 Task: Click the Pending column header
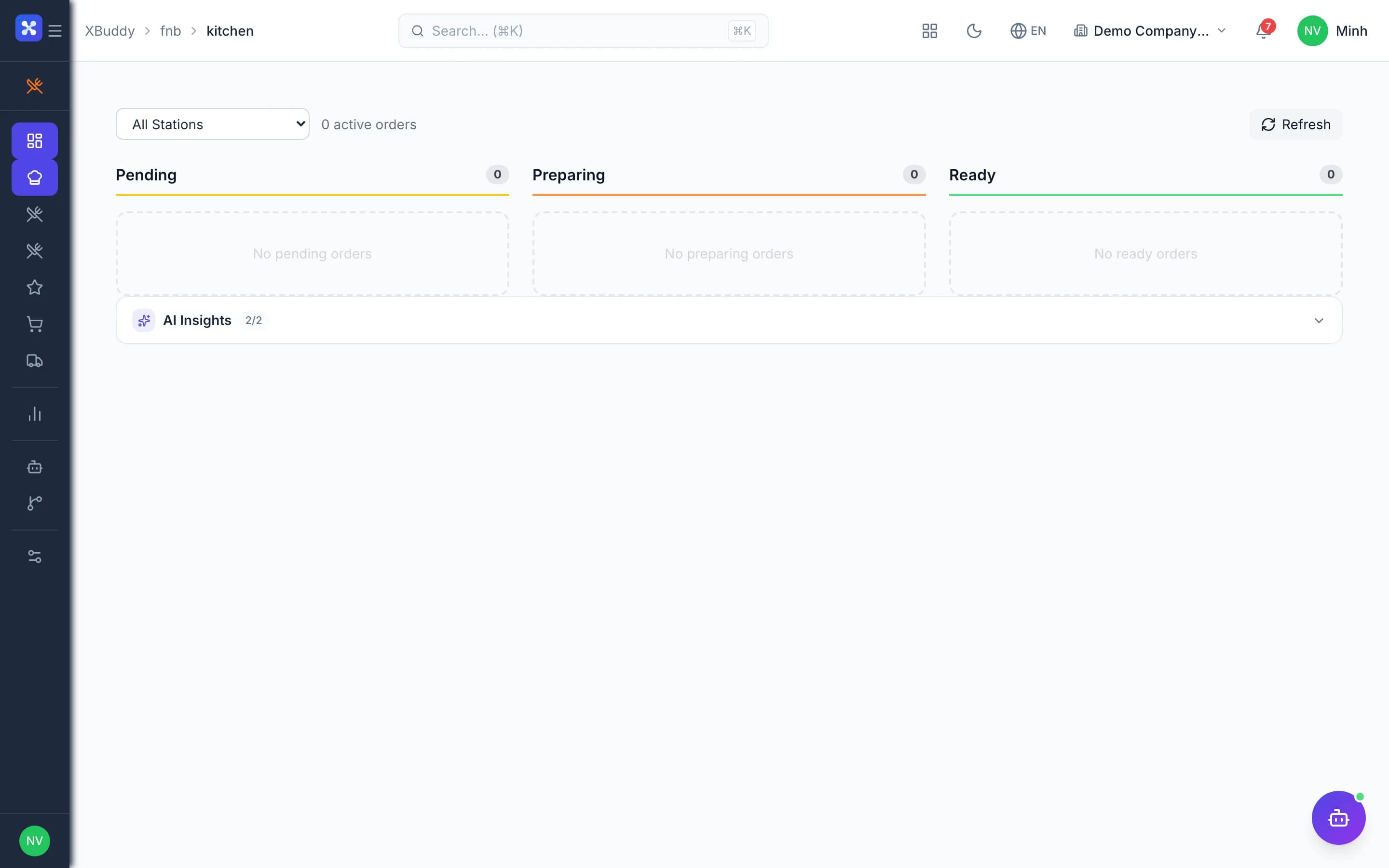[x=146, y=175]
